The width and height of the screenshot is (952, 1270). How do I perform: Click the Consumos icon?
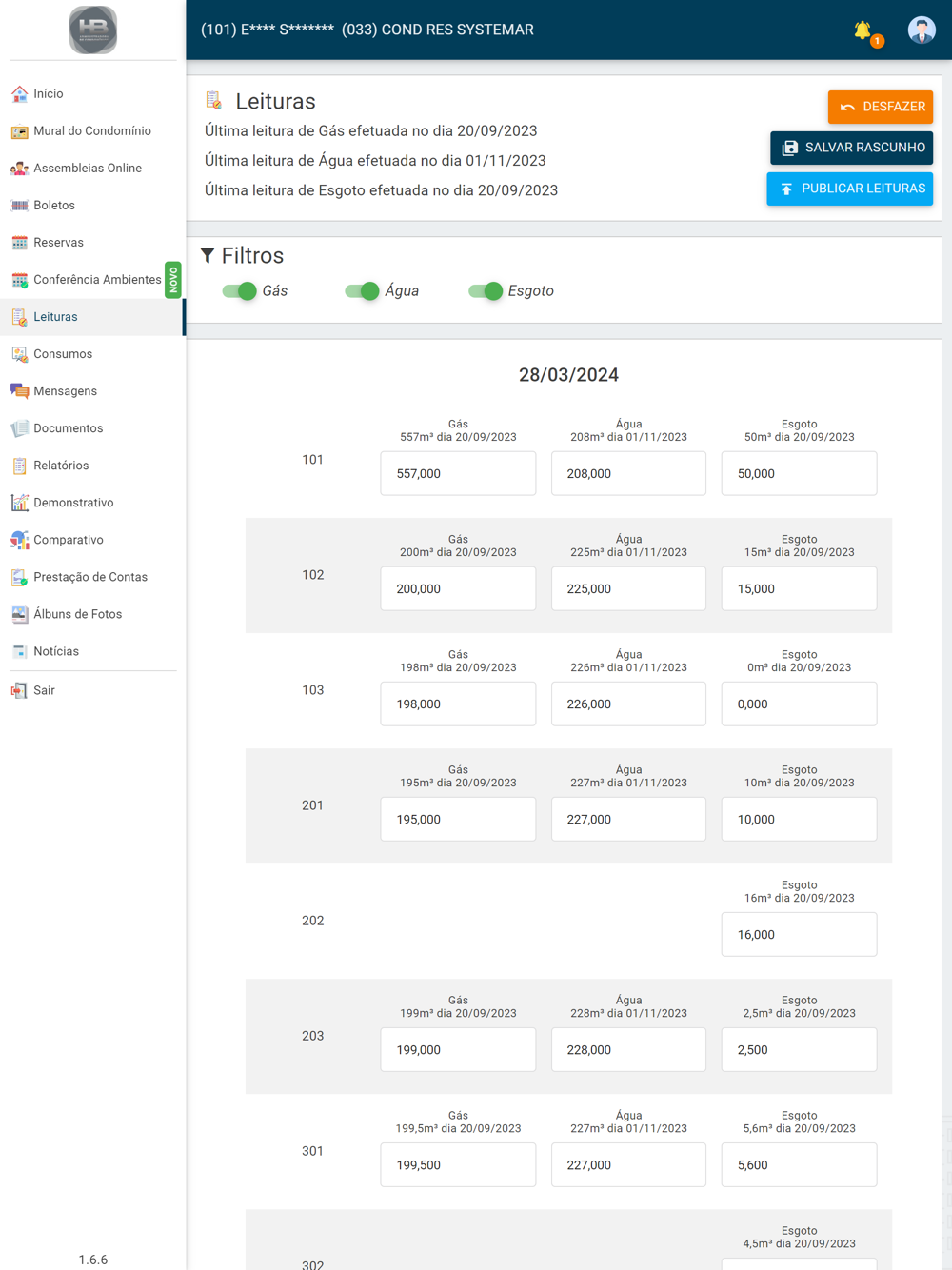click(19, 353)
